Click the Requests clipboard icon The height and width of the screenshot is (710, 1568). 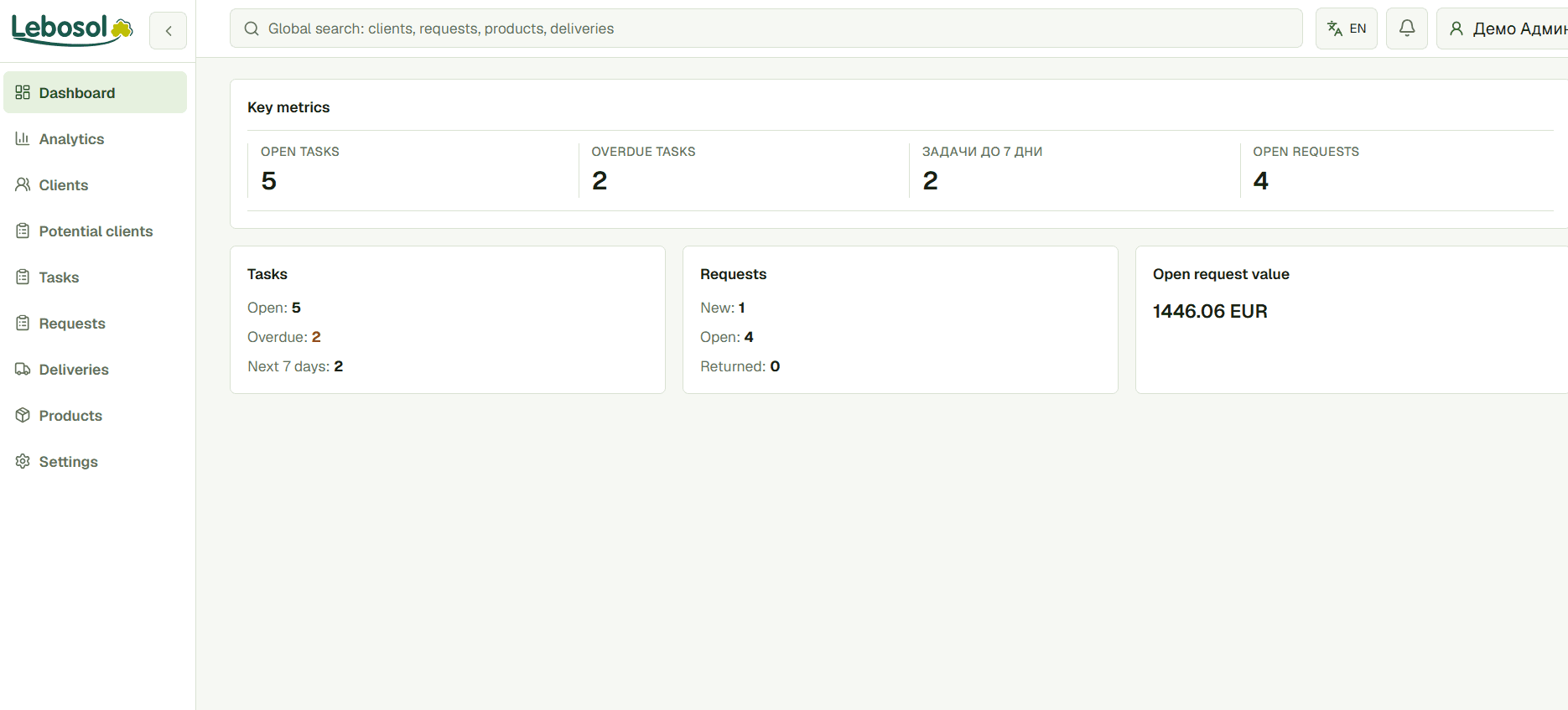pyautogui.click(x=23, y=323)
